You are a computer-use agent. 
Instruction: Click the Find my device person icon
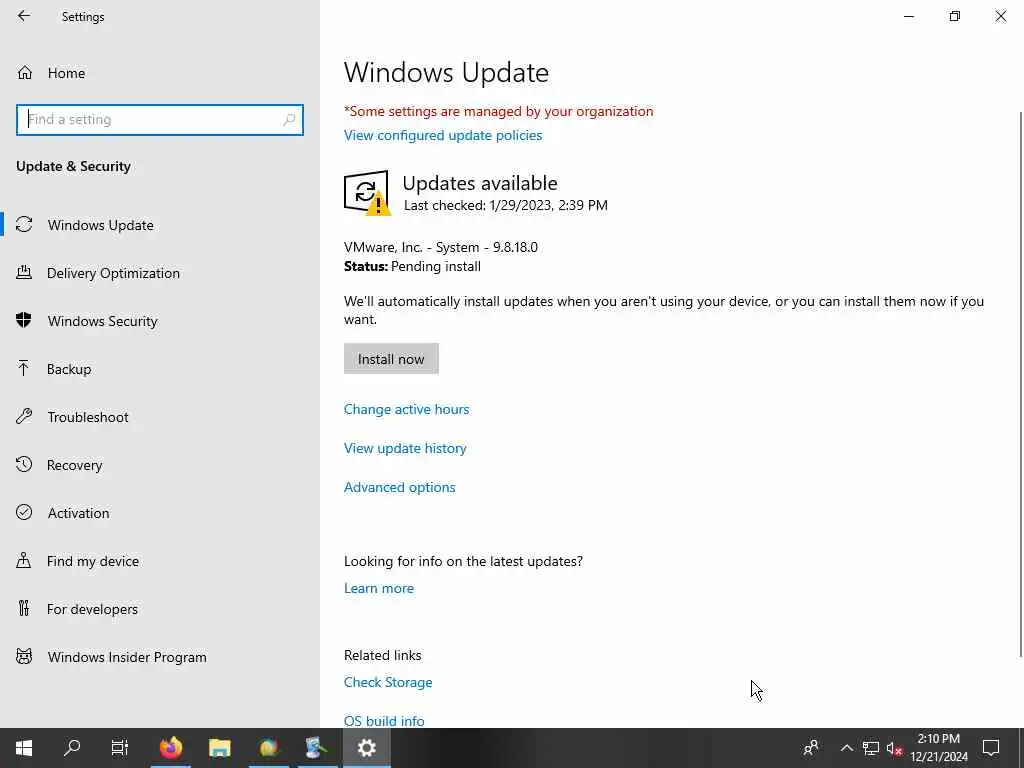click(24, 560)
